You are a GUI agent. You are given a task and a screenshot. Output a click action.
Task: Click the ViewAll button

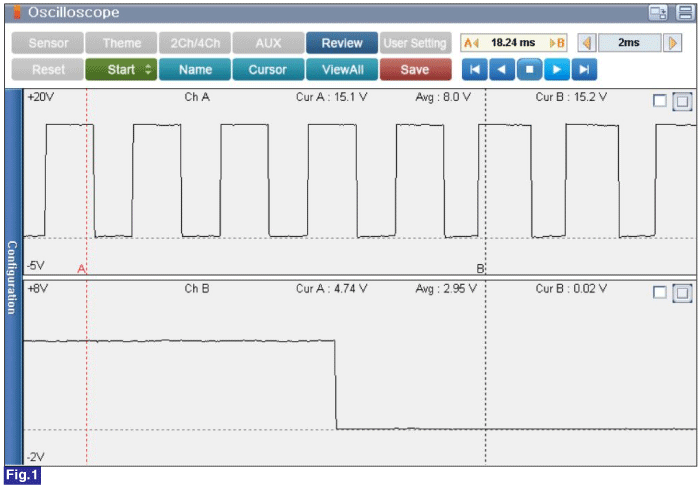point(342,70)
